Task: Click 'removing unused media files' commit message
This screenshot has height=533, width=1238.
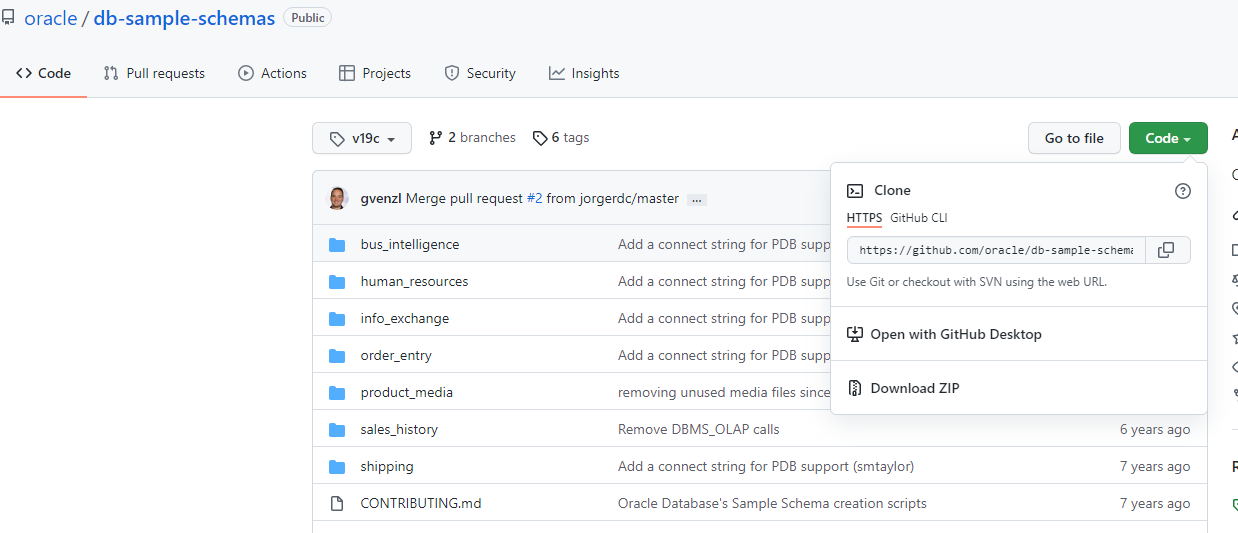Action: coord(724,392)
